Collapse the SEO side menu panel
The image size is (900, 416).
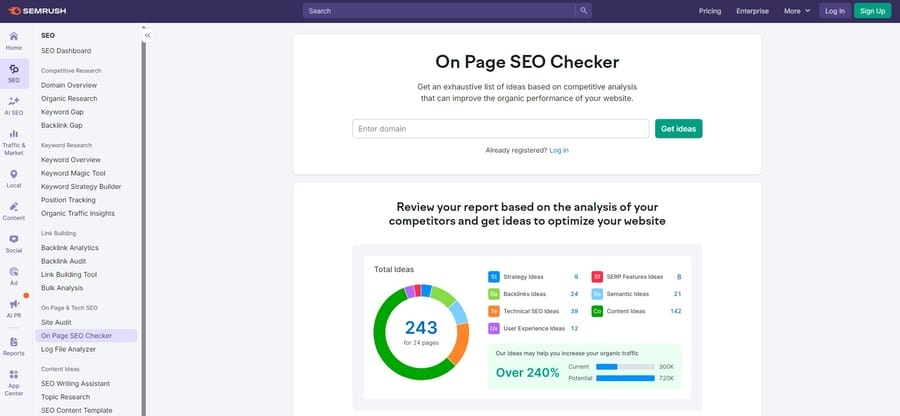coord(148,35)
